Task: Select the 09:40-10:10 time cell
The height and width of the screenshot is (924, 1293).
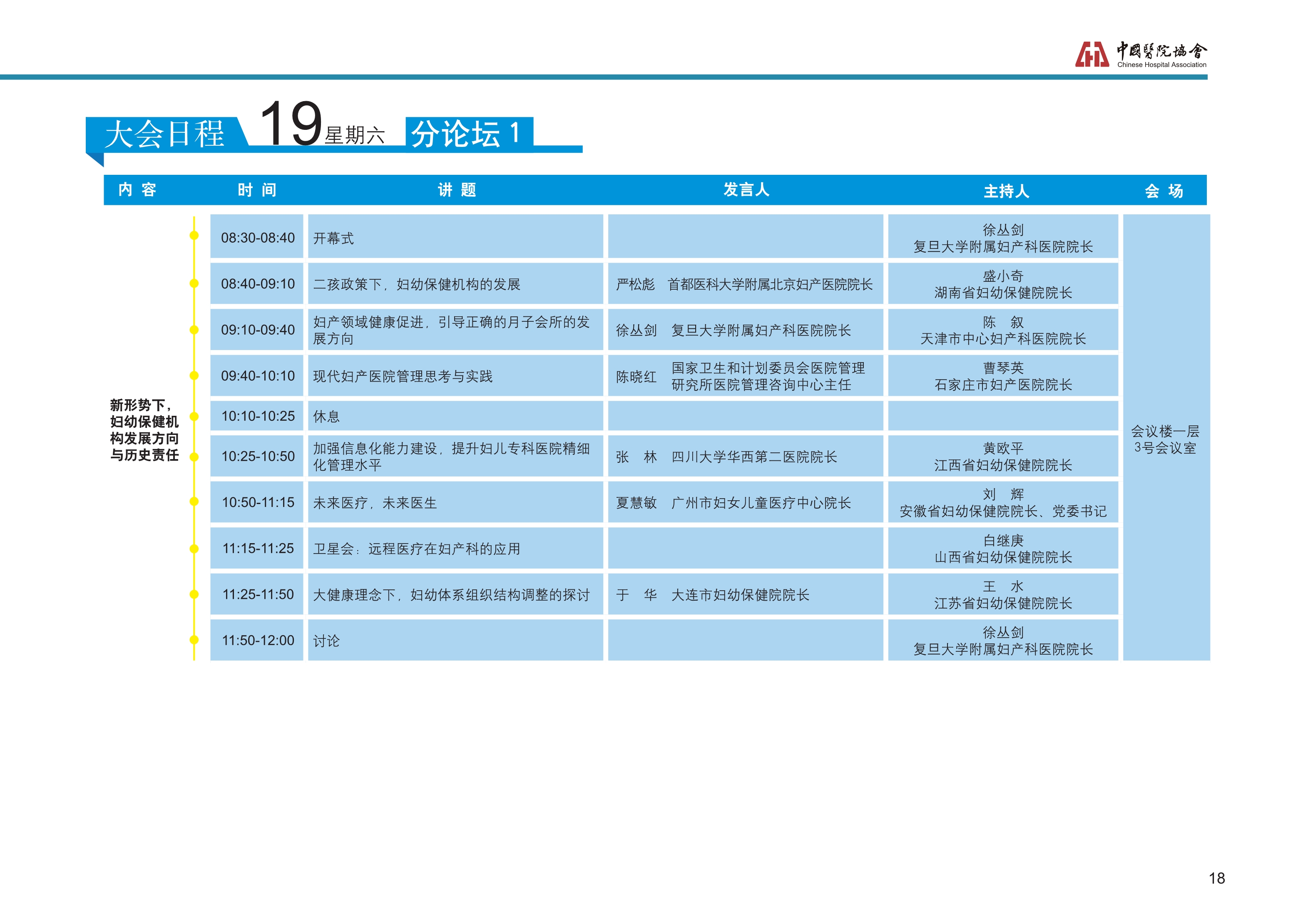Action: click(257, 375)
